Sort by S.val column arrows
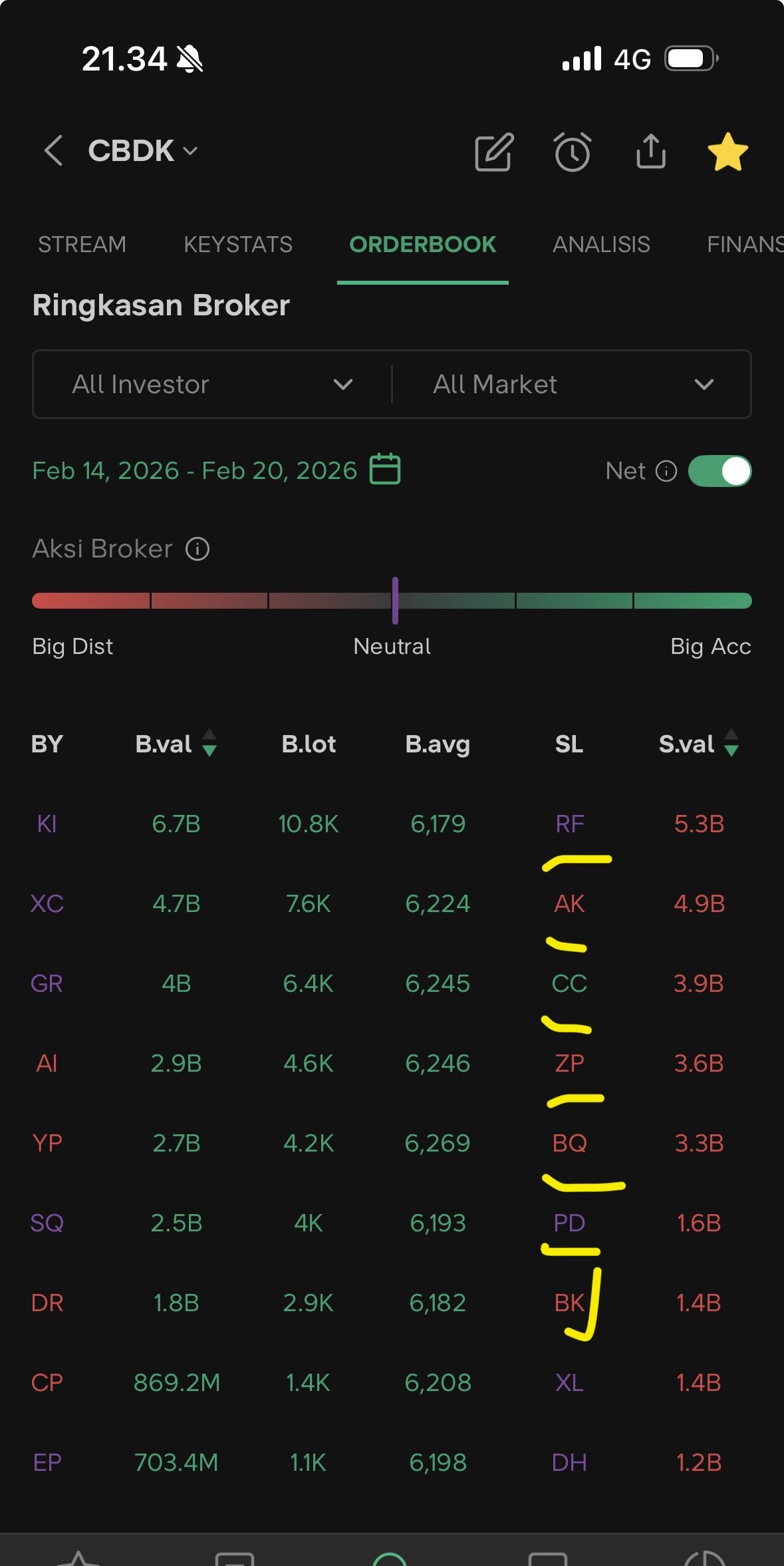The height and width of the screenshot is (1566, 784). point(731,743)
